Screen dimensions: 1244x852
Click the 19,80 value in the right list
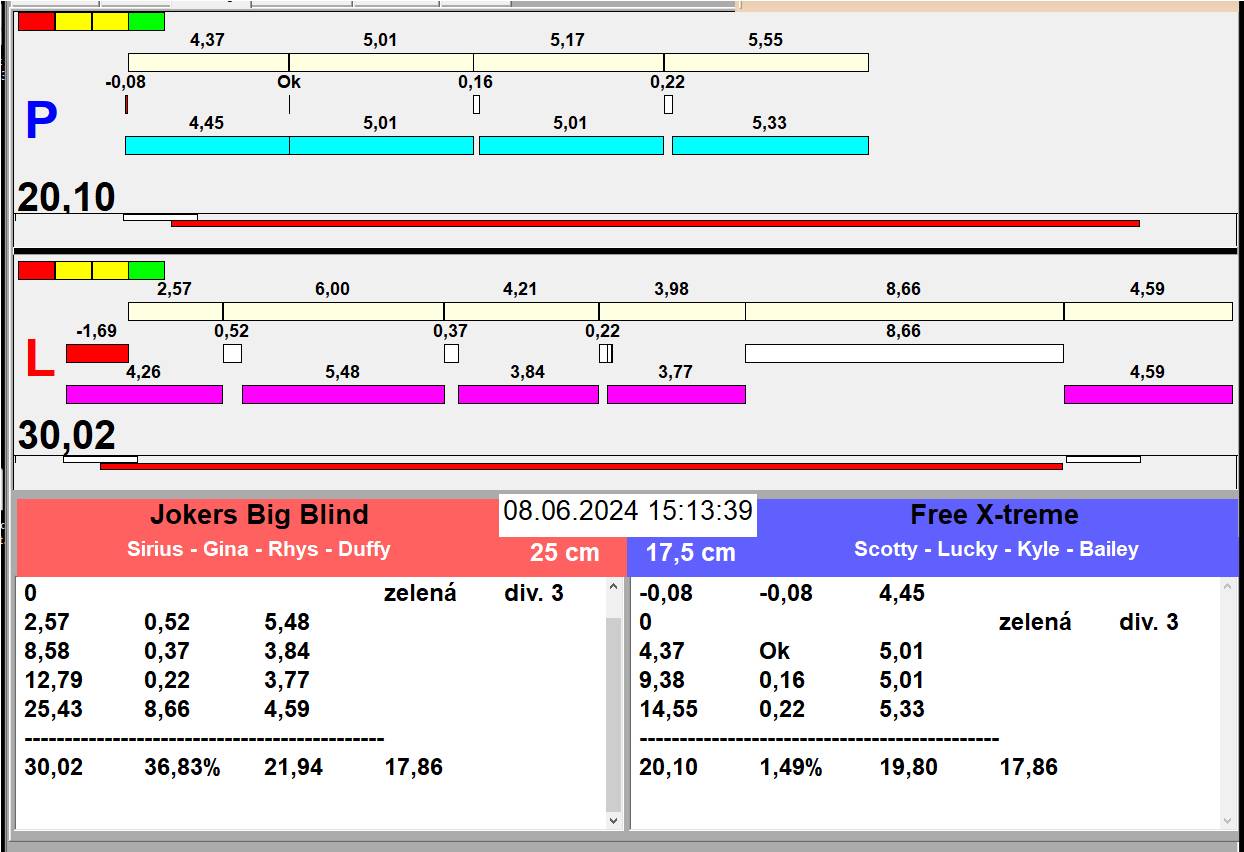[909, 767]
